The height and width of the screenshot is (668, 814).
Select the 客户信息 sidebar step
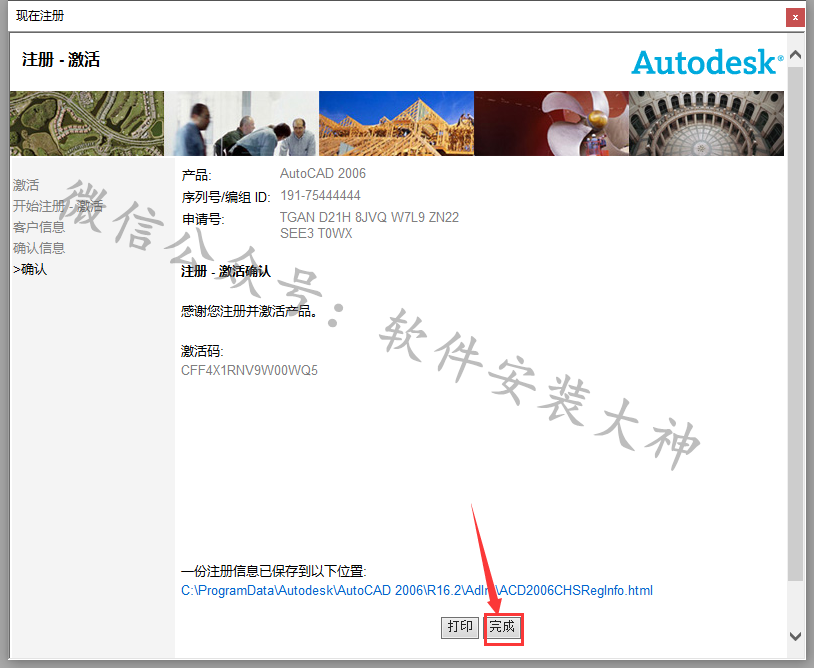click(39, 227)
